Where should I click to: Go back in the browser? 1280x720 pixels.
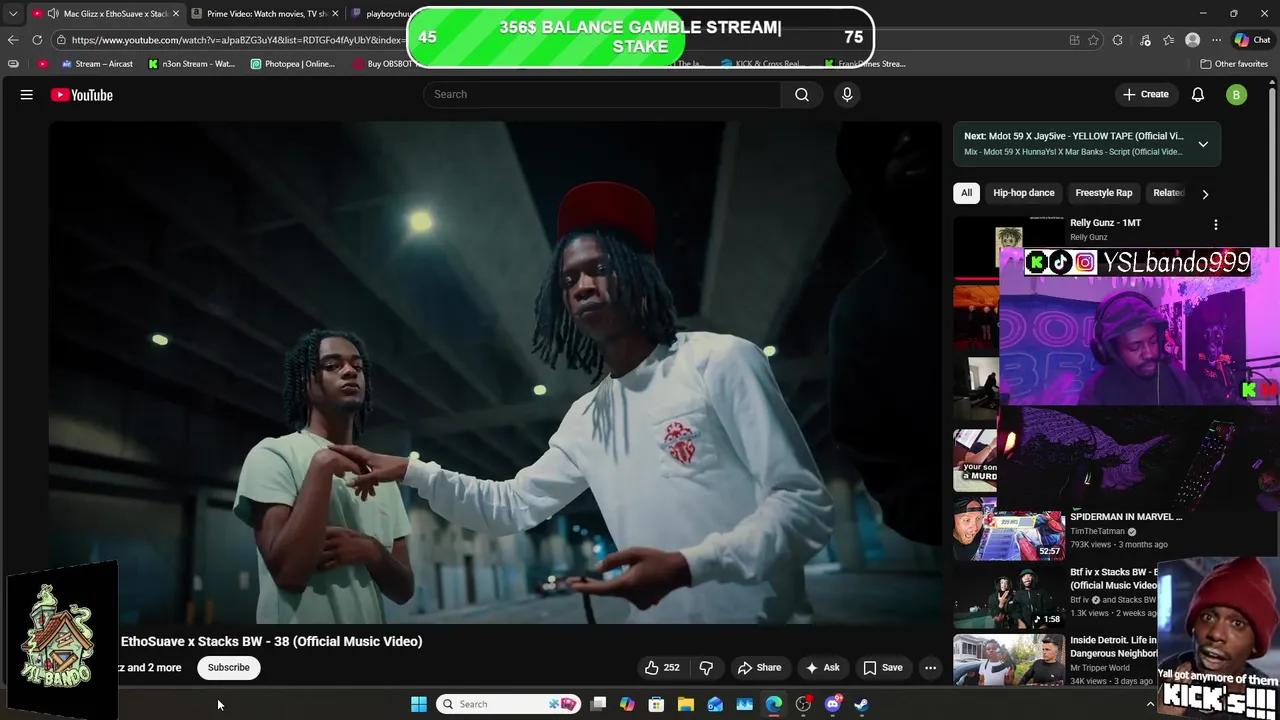click(13, 40)
